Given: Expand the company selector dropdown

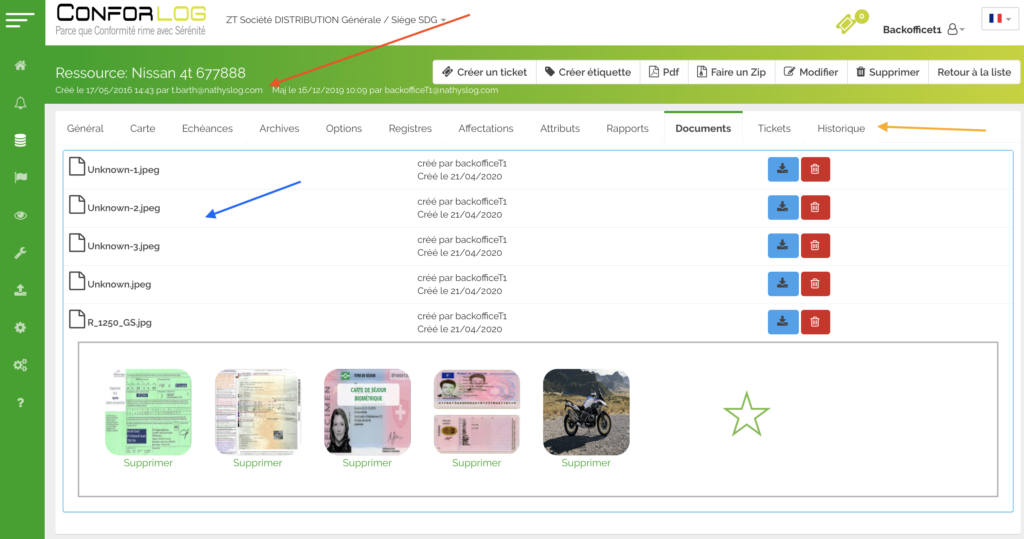Looking at the screenshot, I should tap(443, 19).
